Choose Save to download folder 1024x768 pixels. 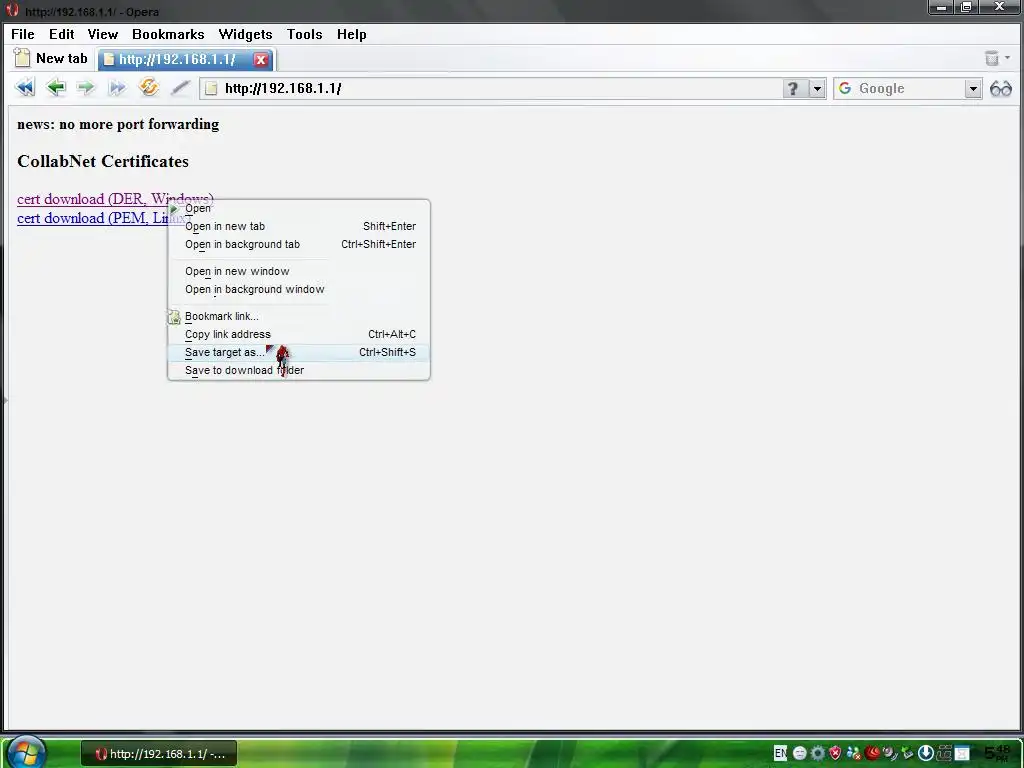pos(298,370)
